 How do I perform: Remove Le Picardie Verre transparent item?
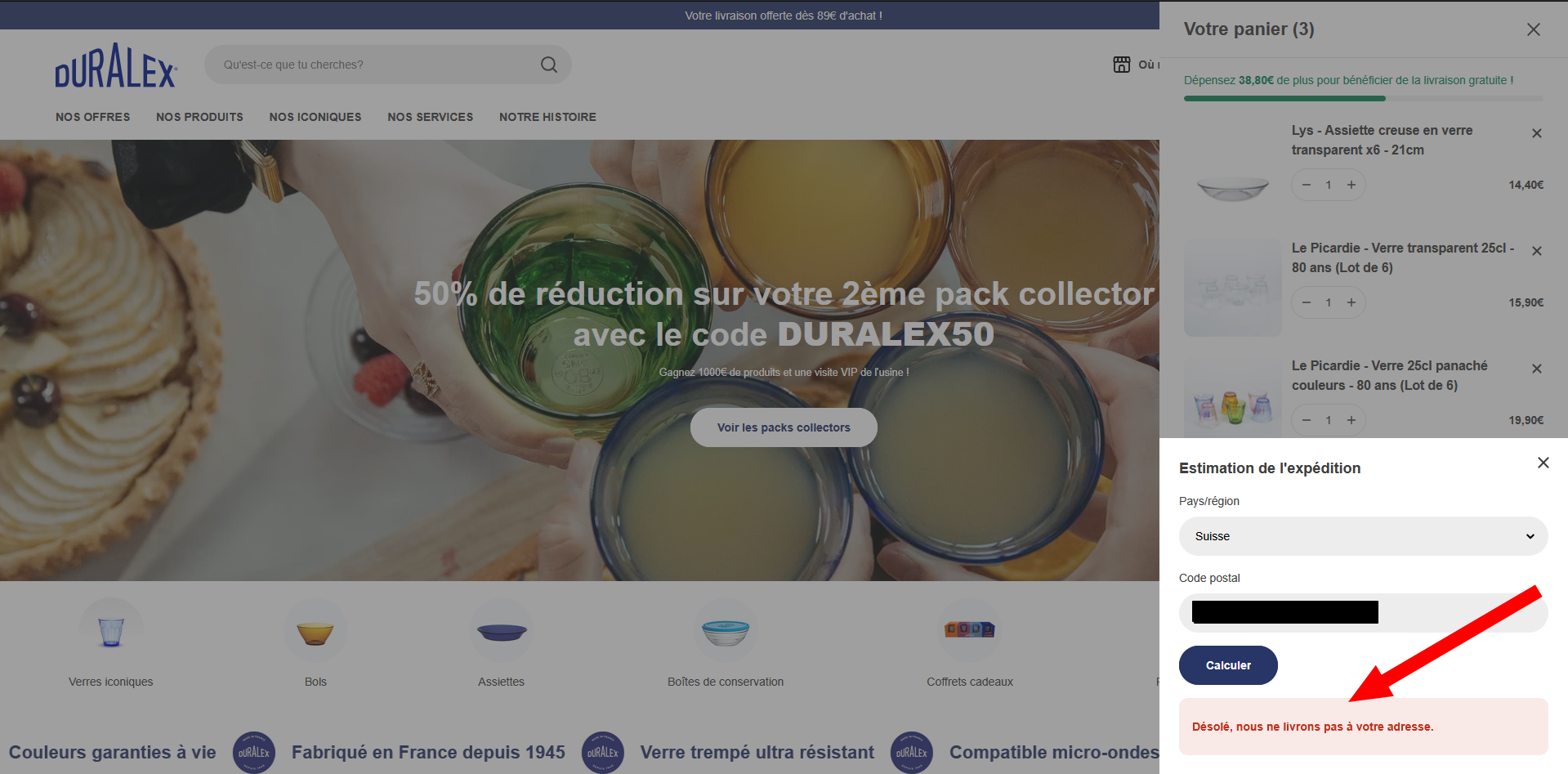pos(1537,251)
